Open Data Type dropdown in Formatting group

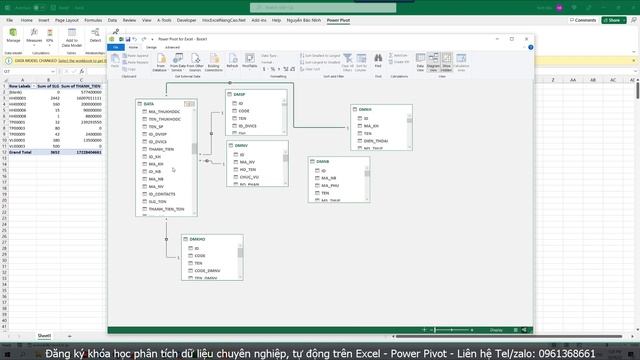click(270, 56)
